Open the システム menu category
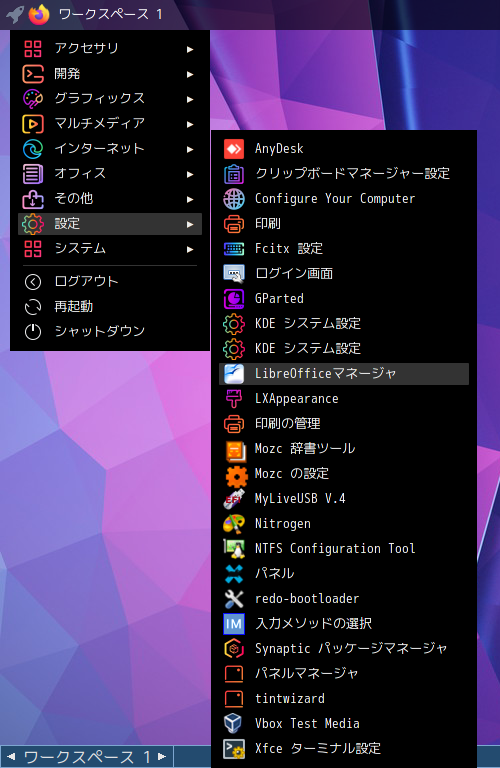 coord(110,249)
